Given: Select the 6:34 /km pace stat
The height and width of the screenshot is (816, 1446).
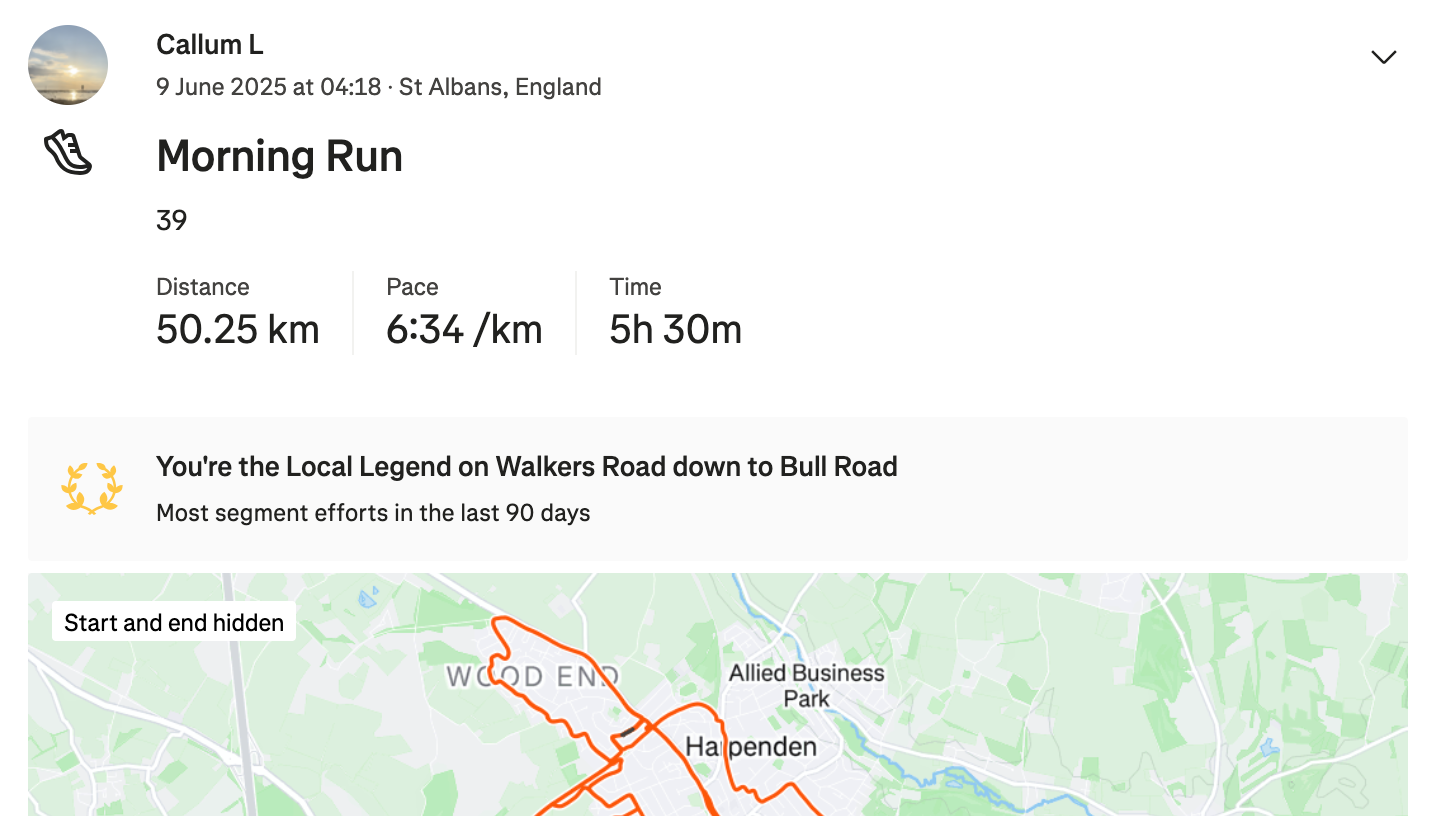Looking at the screenshot, I should coord(464,330).
